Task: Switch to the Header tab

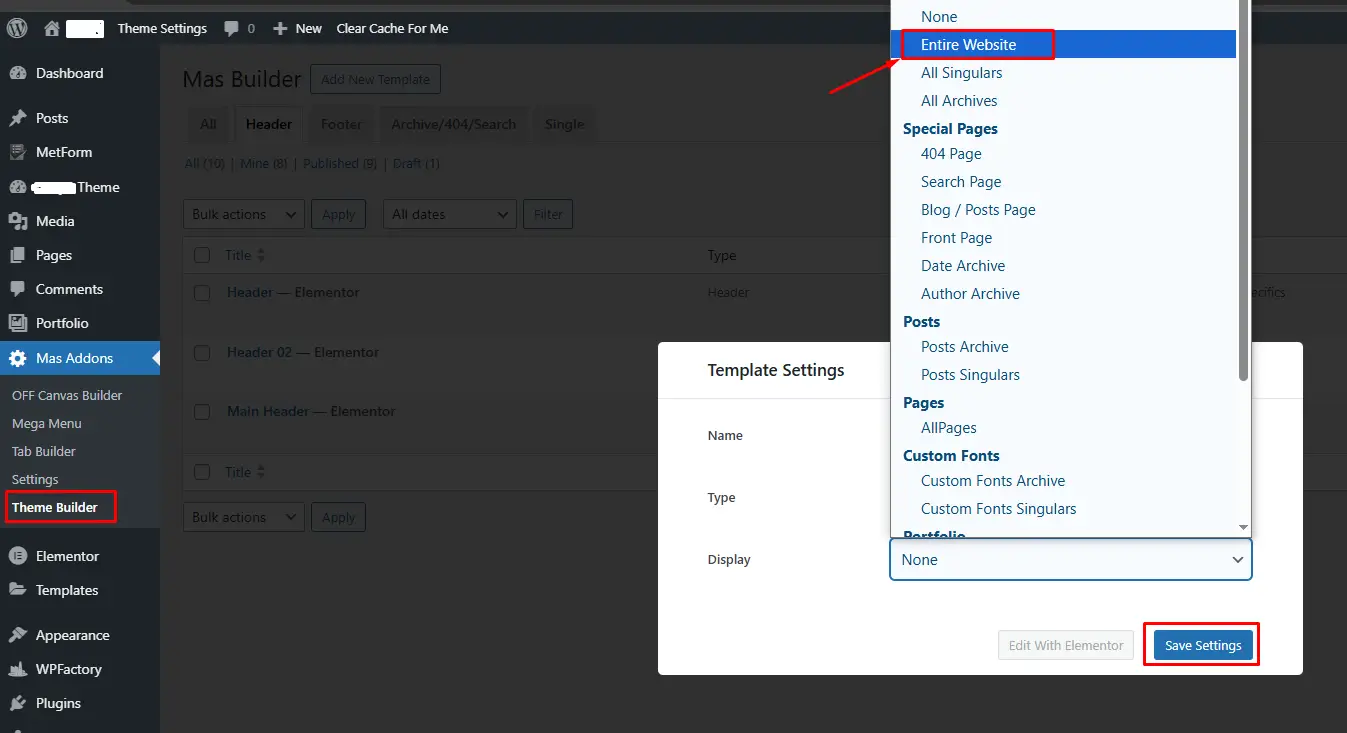Action: pos(269,124)
